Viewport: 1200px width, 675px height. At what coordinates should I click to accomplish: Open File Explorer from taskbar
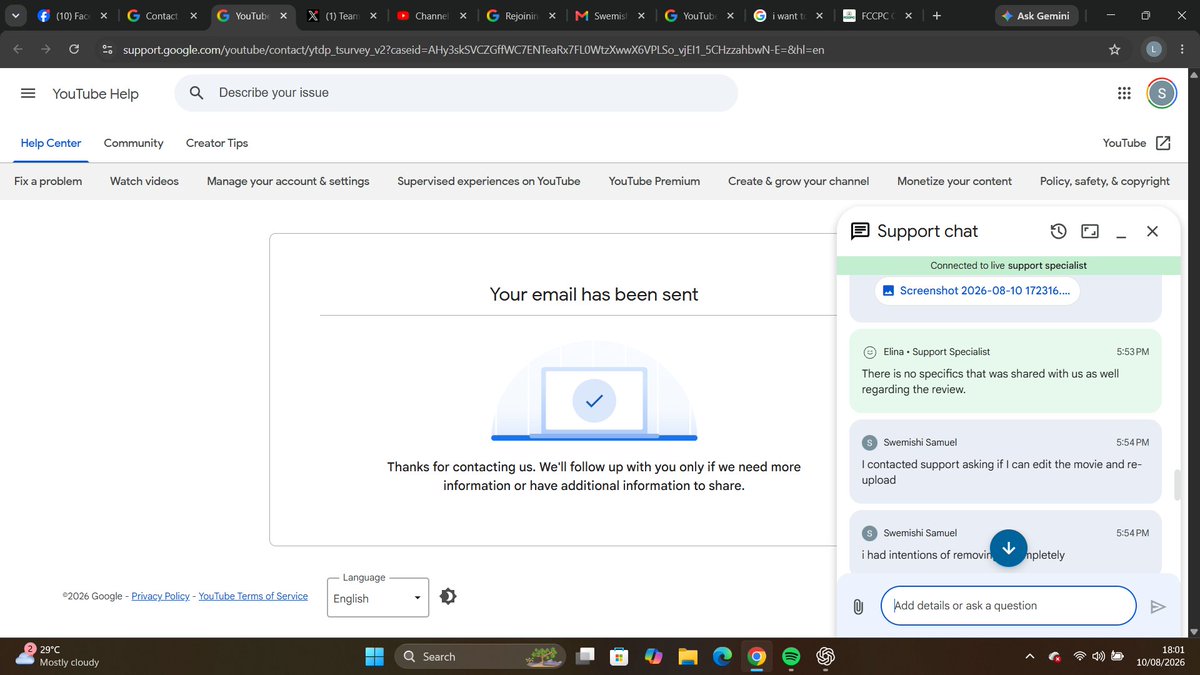pyautogui.click(x=688, y=657)
